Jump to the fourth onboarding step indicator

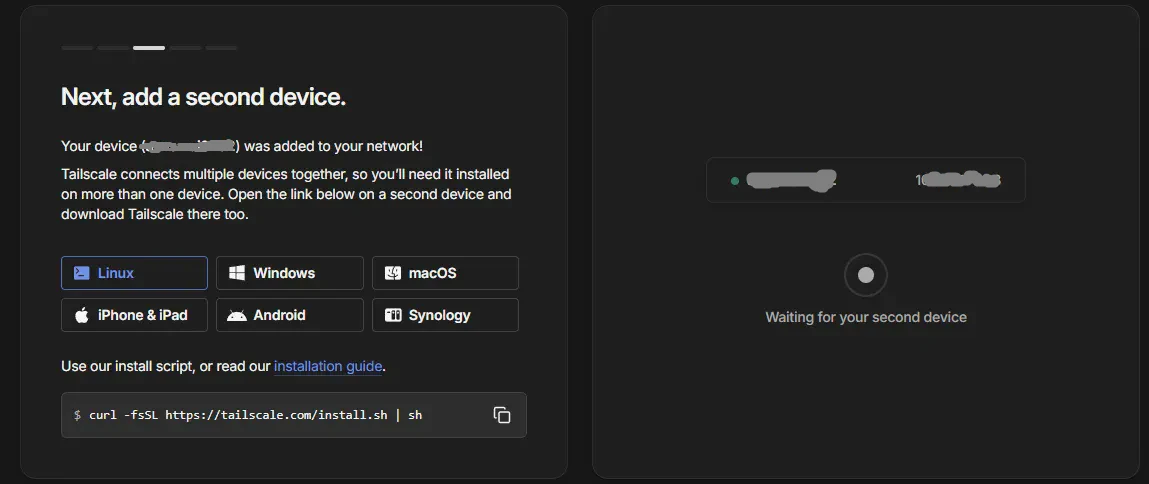pyautogui.click(x=185, y=48)
